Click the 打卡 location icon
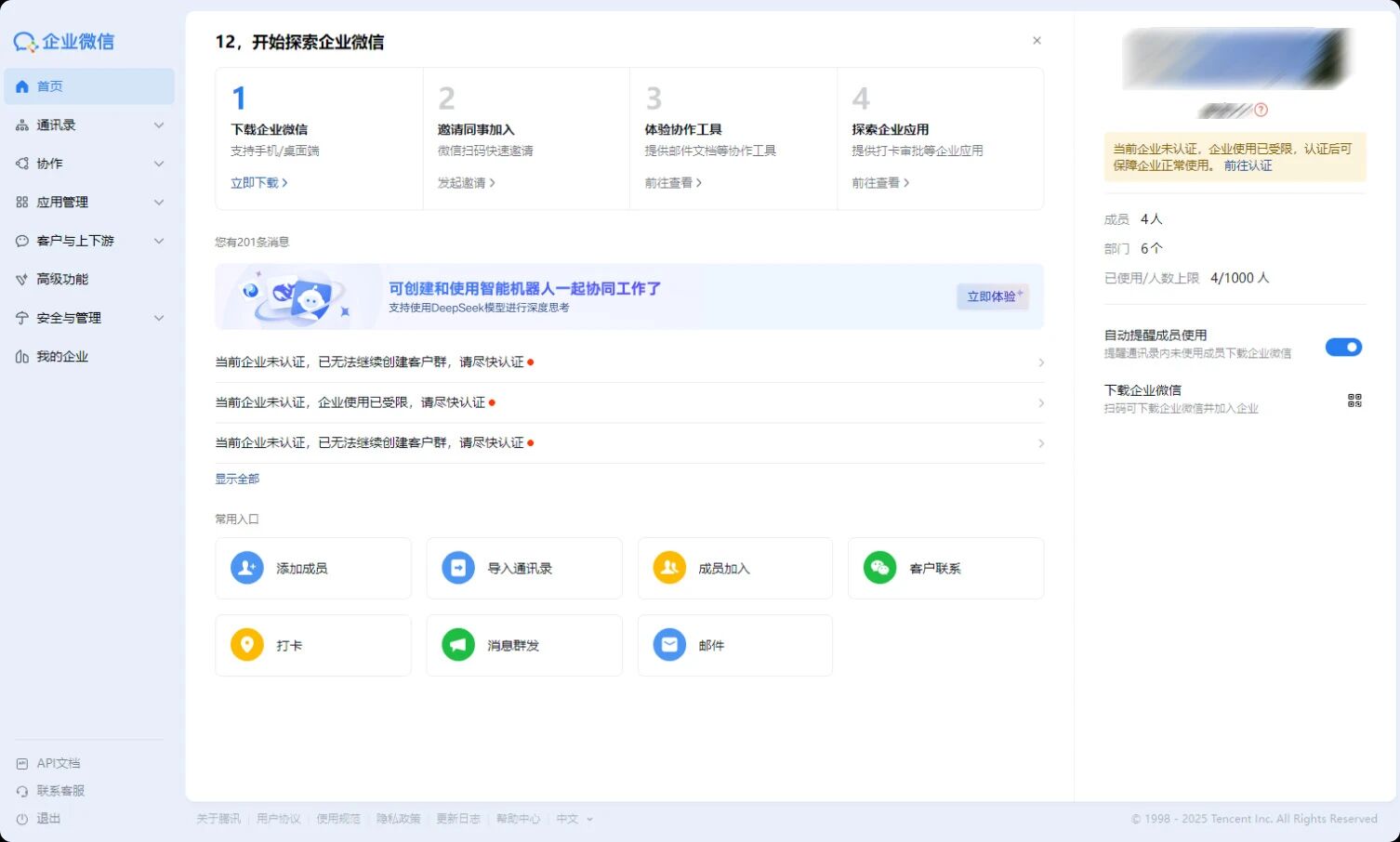The image size is (1400, 842). click(x=246, y=645)
